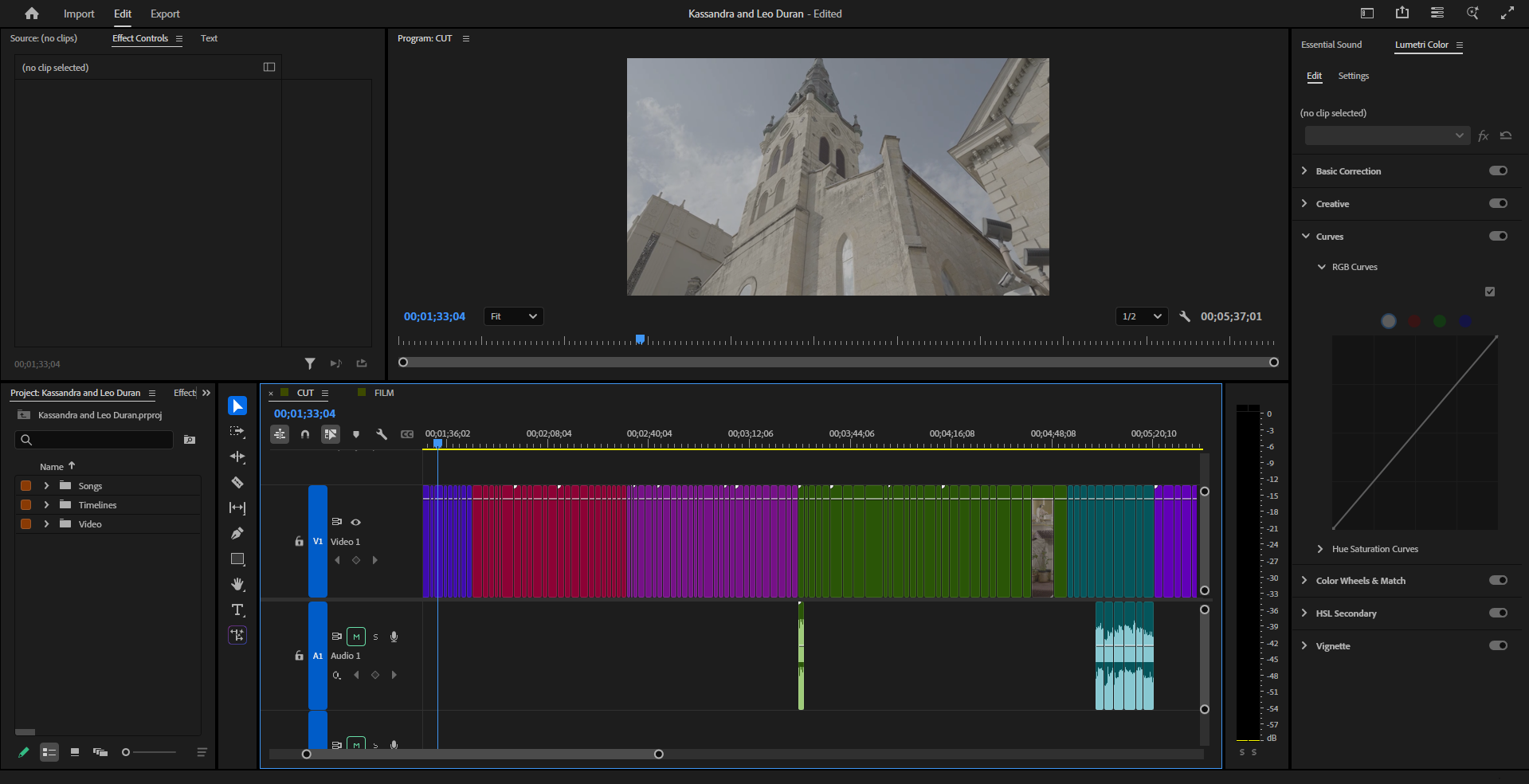Toggle Vignette section switch
The image size is (1529, 784).
[x=1498, y=645]
